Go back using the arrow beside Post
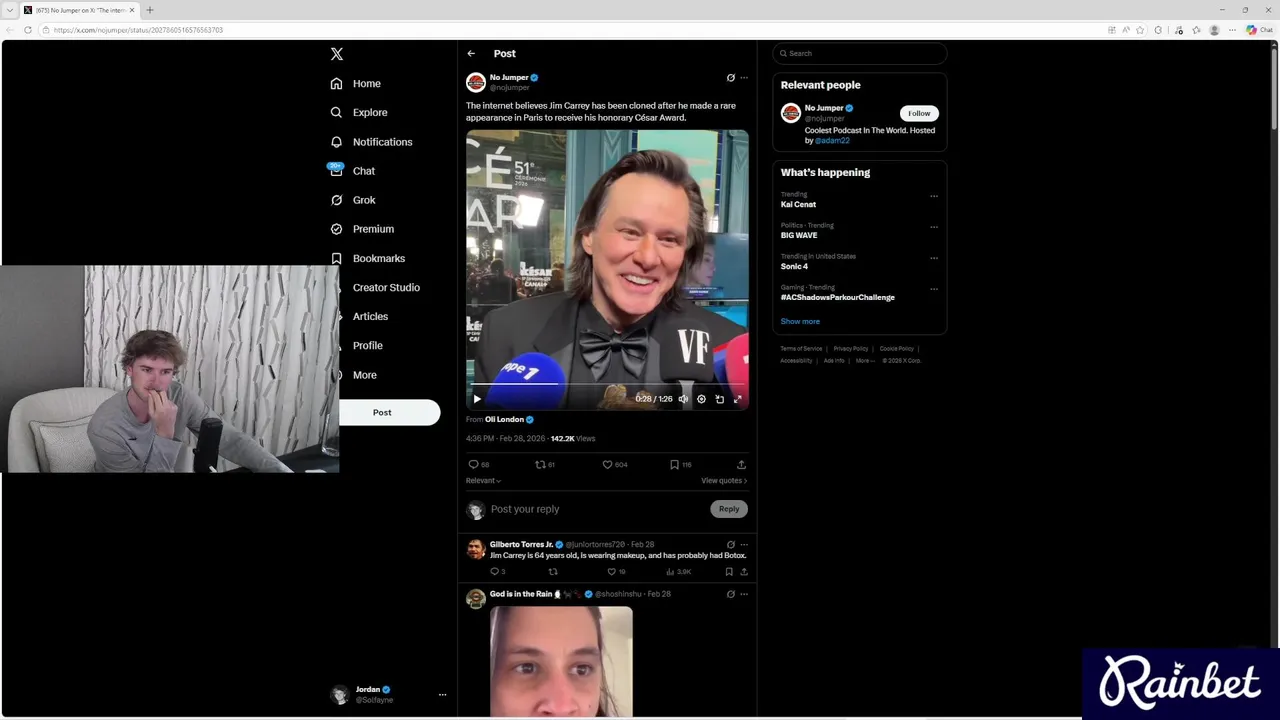The image size is (1280, 720). point(471,54)
